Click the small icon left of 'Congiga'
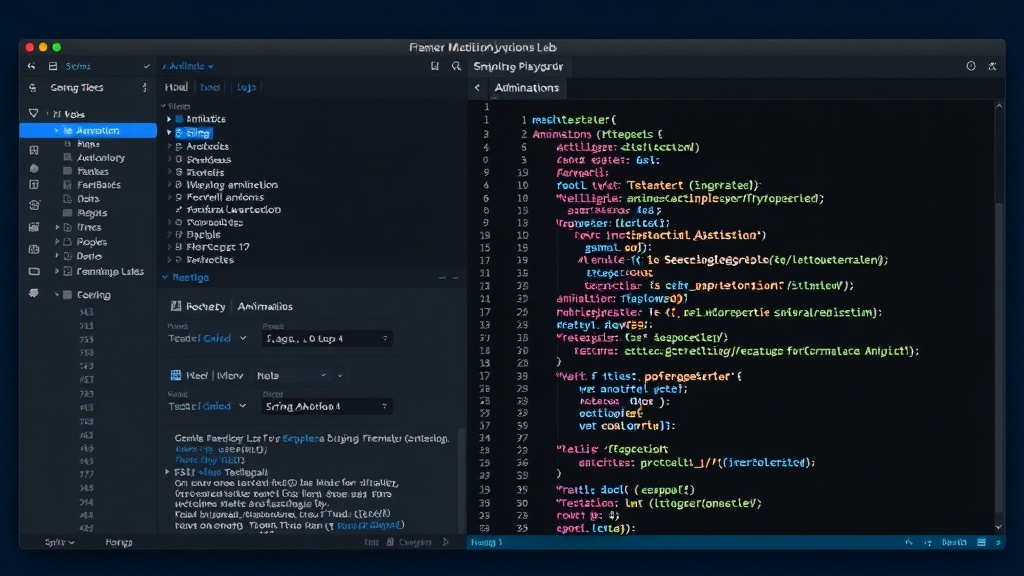 point(390,542)
